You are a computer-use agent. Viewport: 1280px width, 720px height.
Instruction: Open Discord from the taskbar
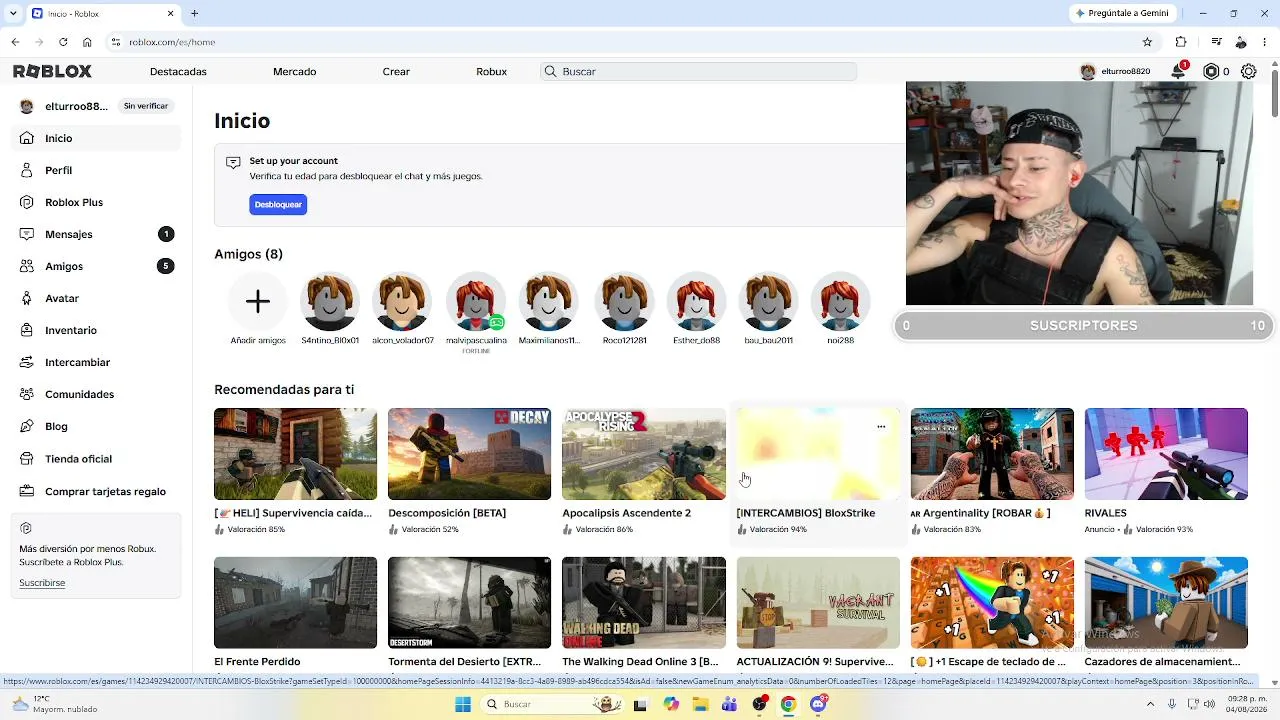coord(818,704)
